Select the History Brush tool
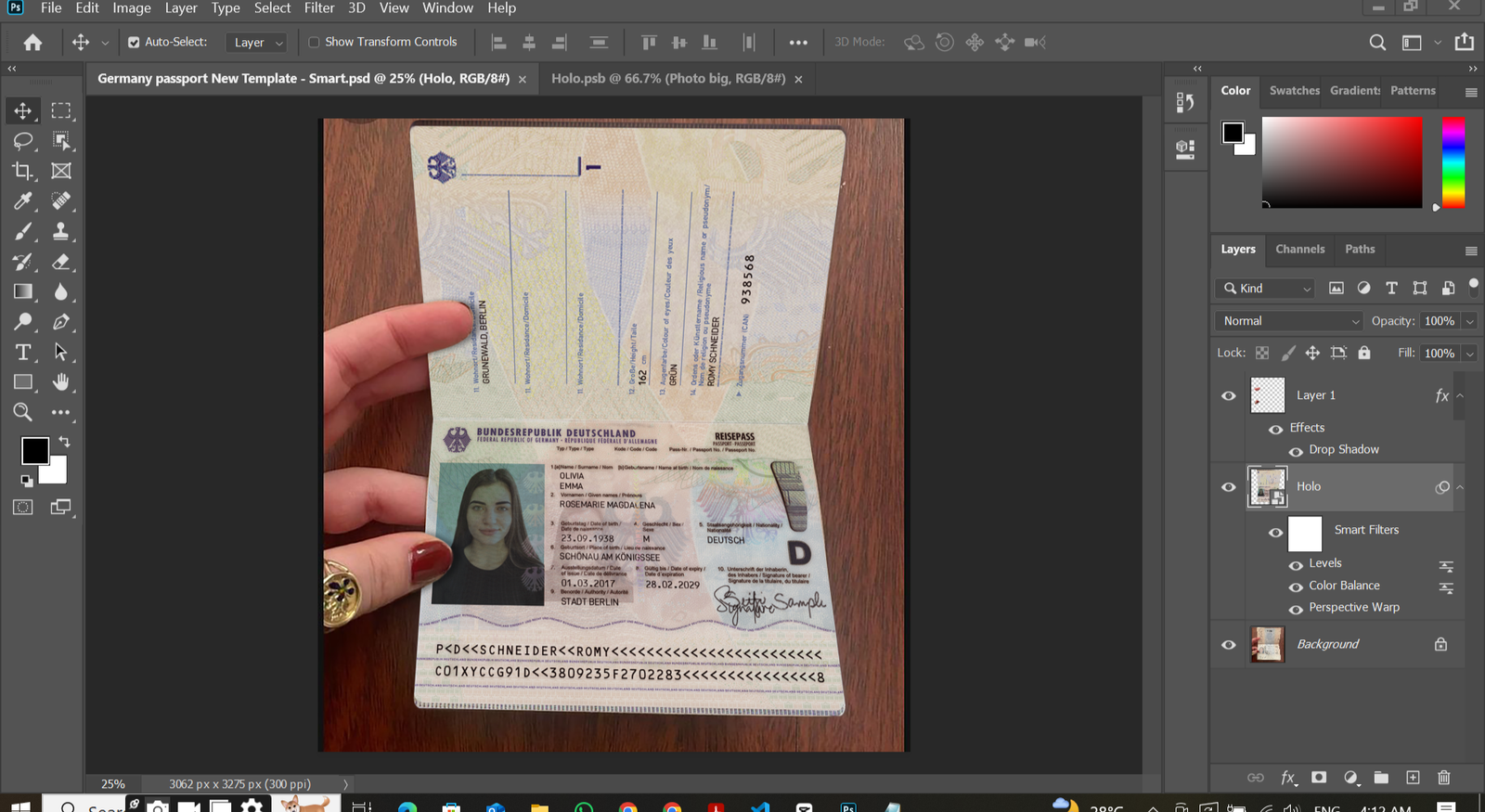The width and height of the screenshot is (1485, 812). pos(23,262)
